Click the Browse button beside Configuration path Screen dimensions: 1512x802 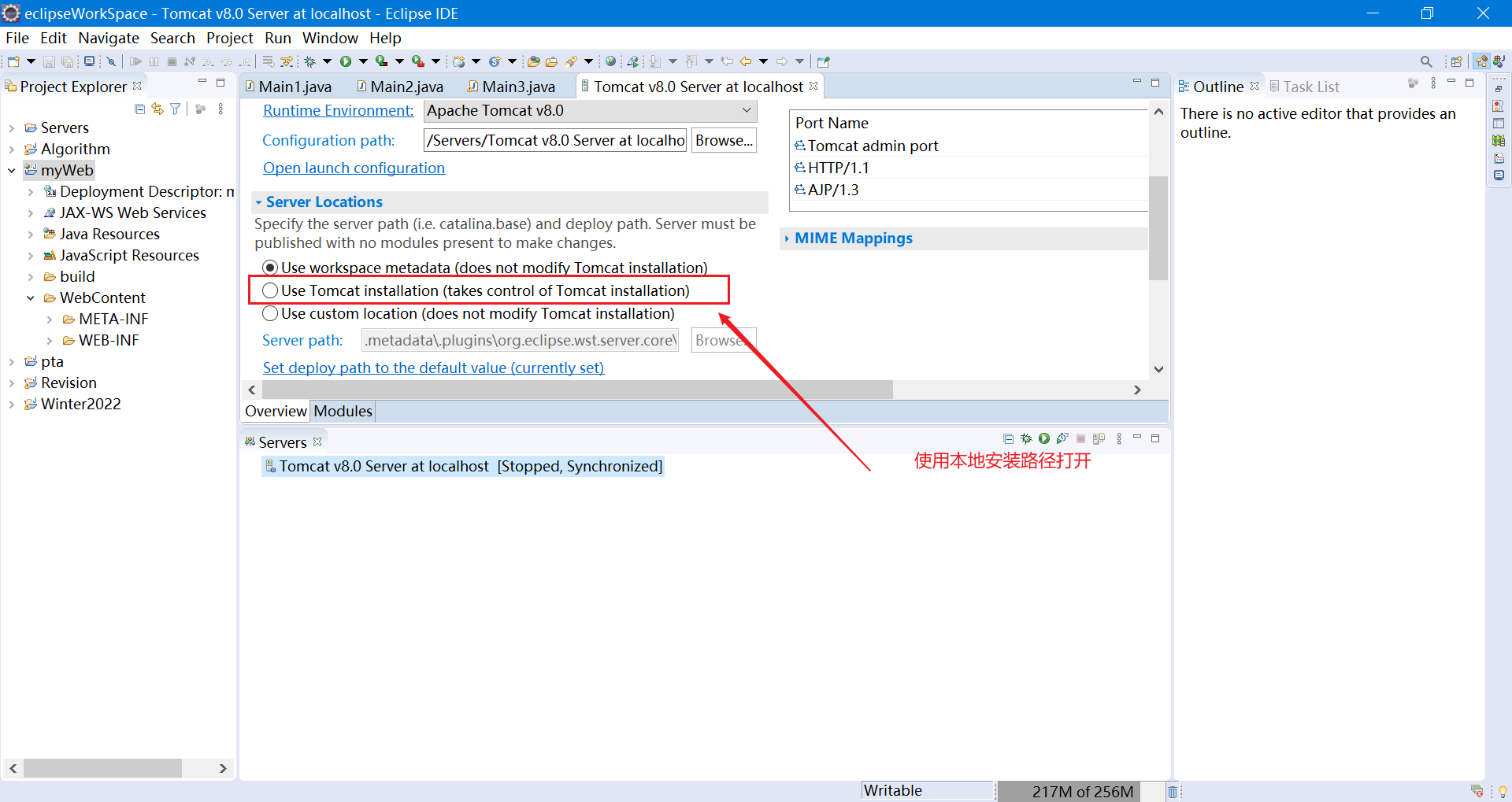point(724,140)
